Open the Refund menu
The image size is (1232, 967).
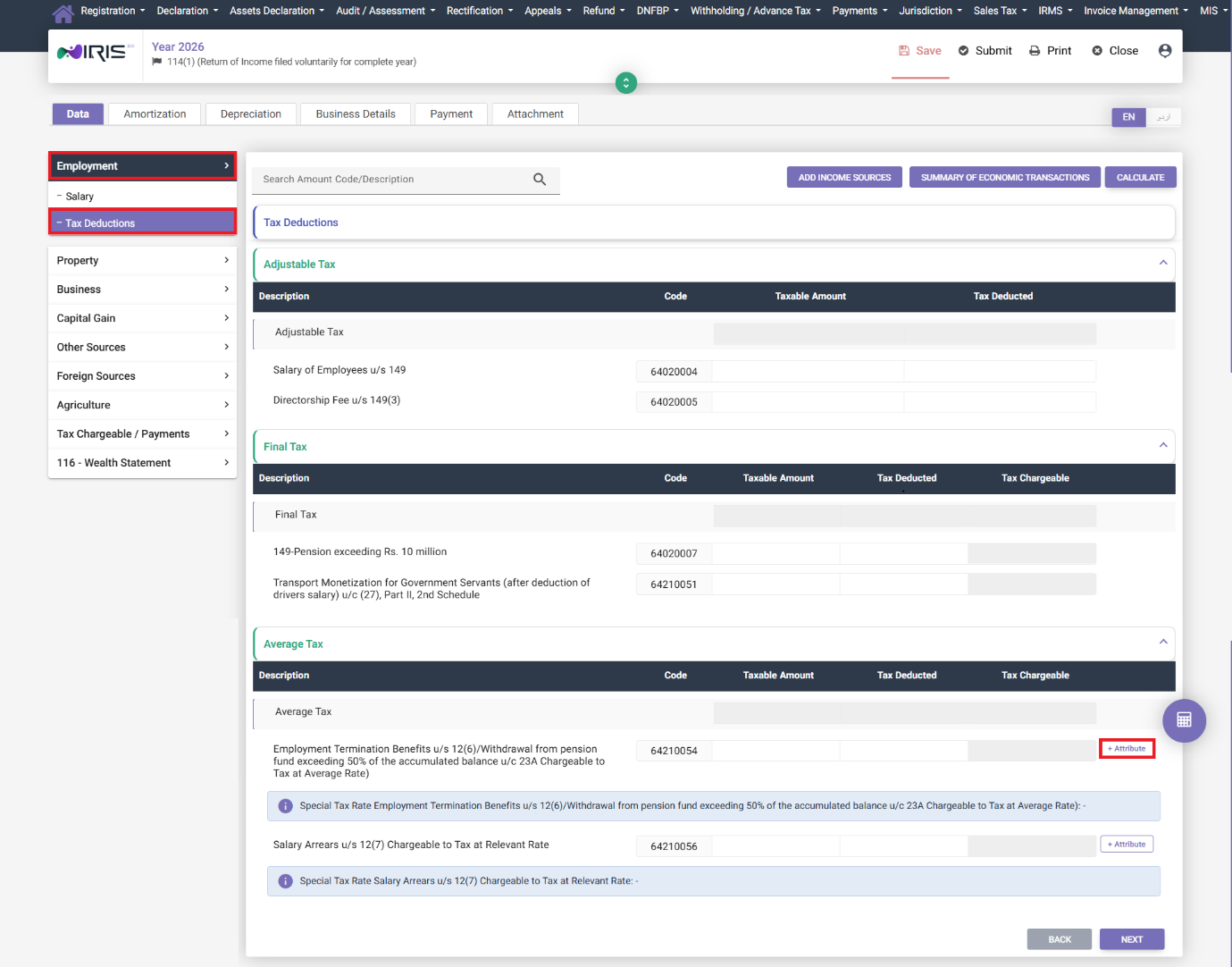click(x=604, y=11)
